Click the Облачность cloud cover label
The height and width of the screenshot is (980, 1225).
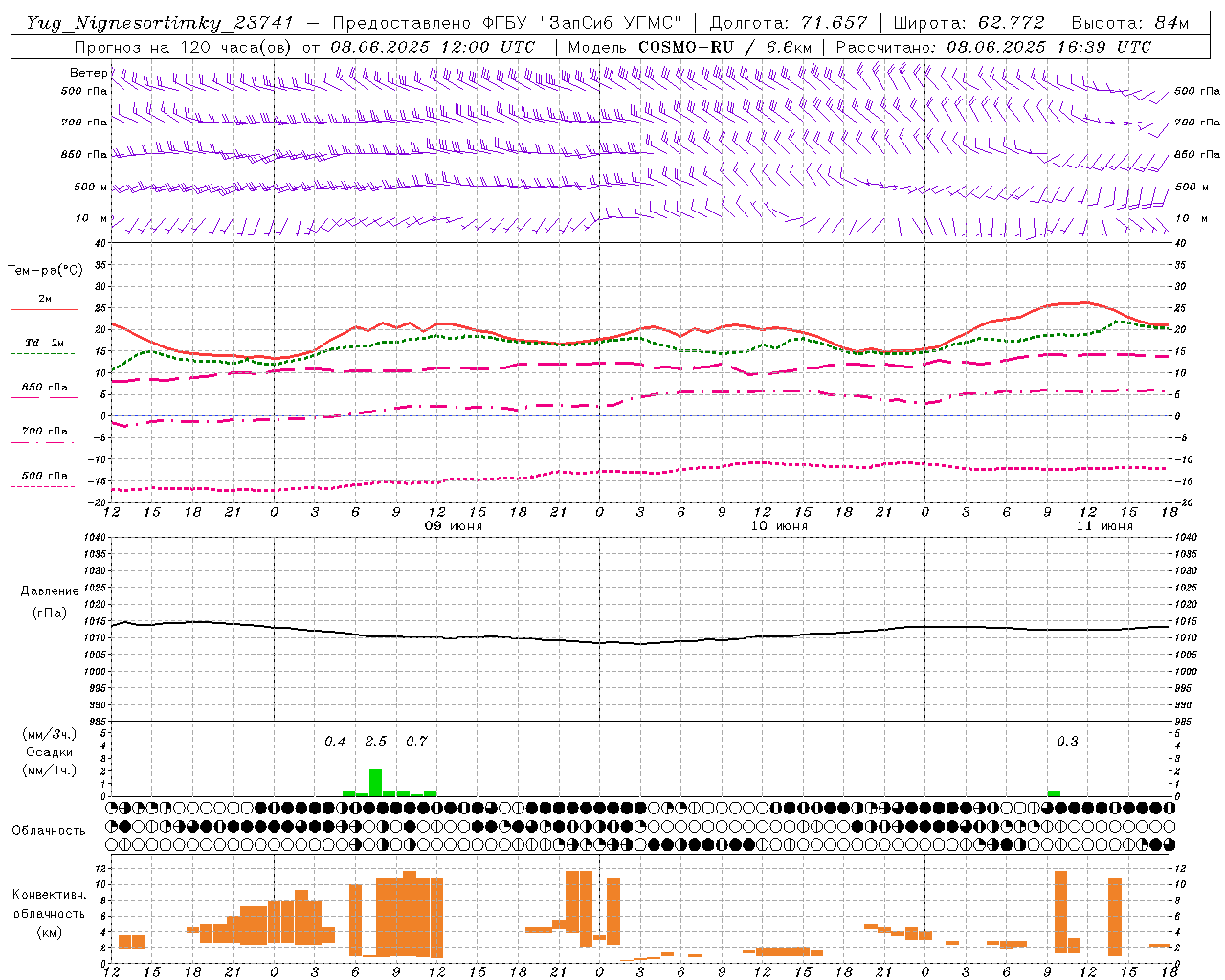click(49, 830)
